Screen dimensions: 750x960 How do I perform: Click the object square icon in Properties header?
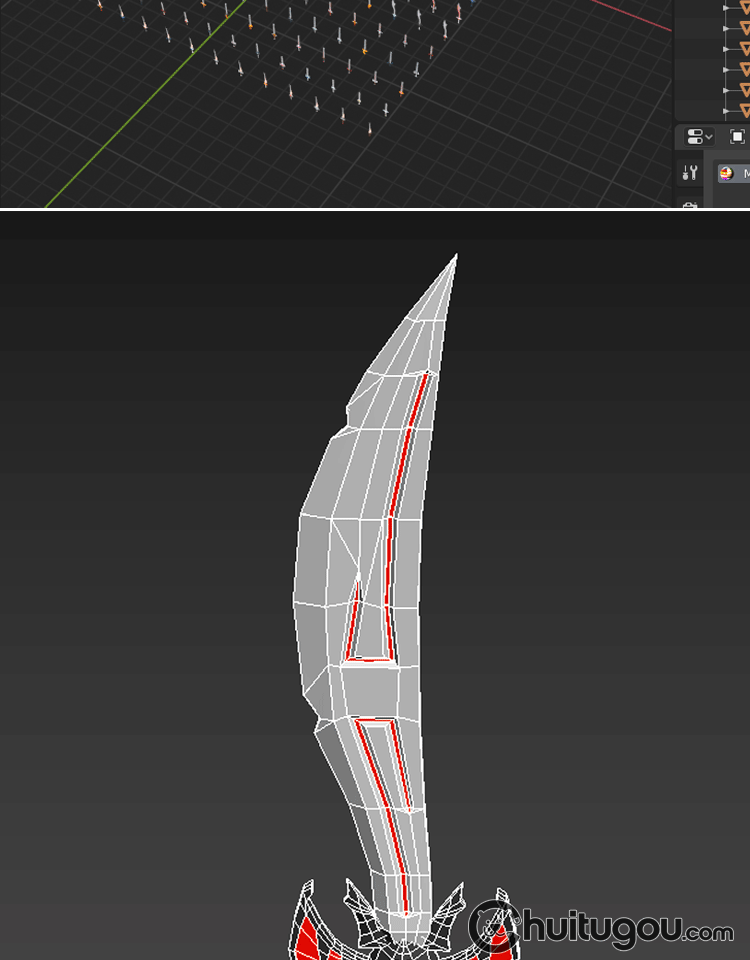pos(737,137)
